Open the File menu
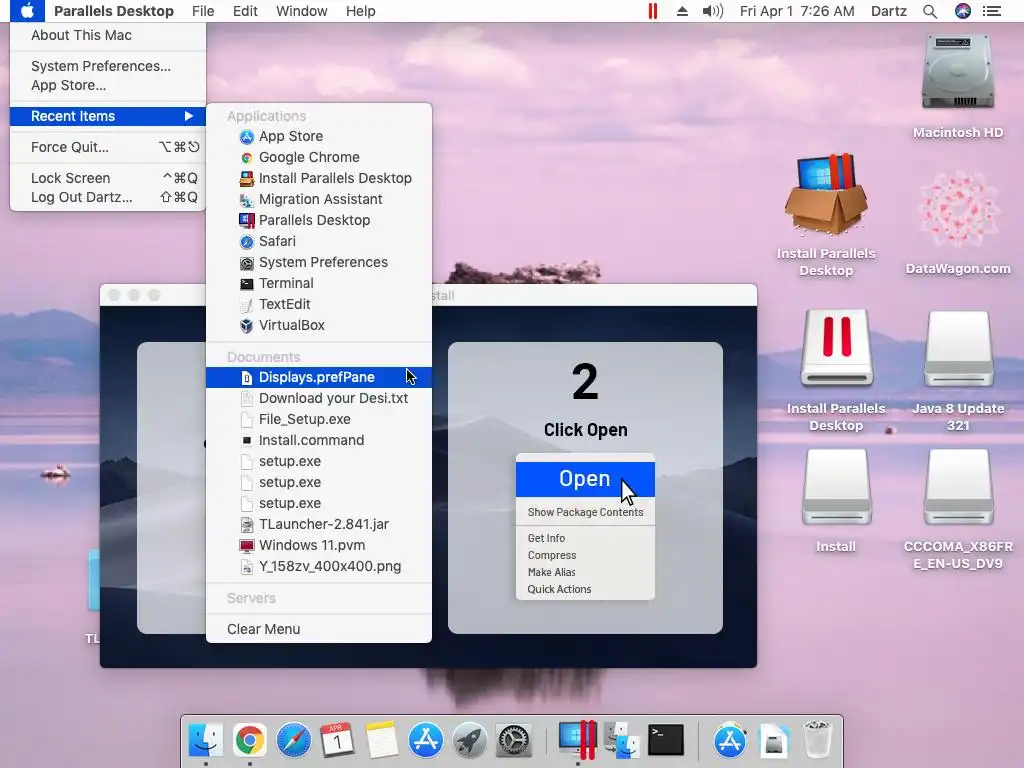This screenshot has width=1024, height=768. click(x=203, y=11)
